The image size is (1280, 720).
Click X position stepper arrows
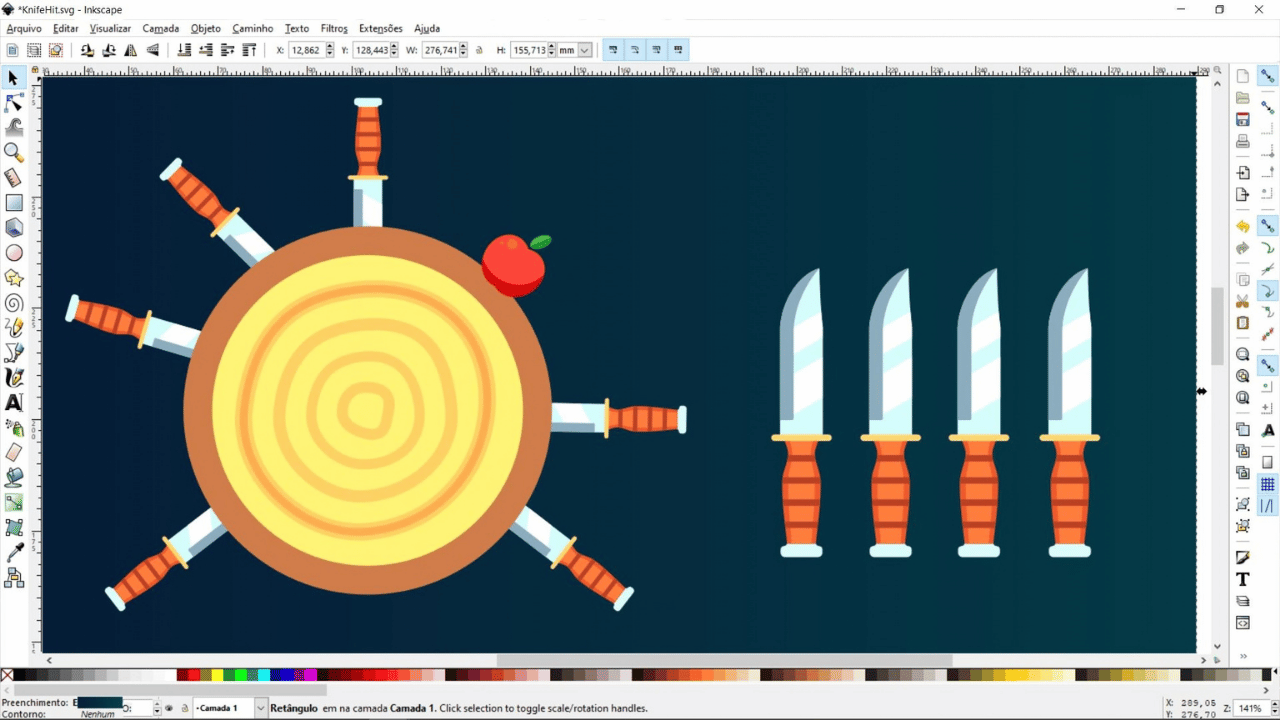[x=330, y=50]
